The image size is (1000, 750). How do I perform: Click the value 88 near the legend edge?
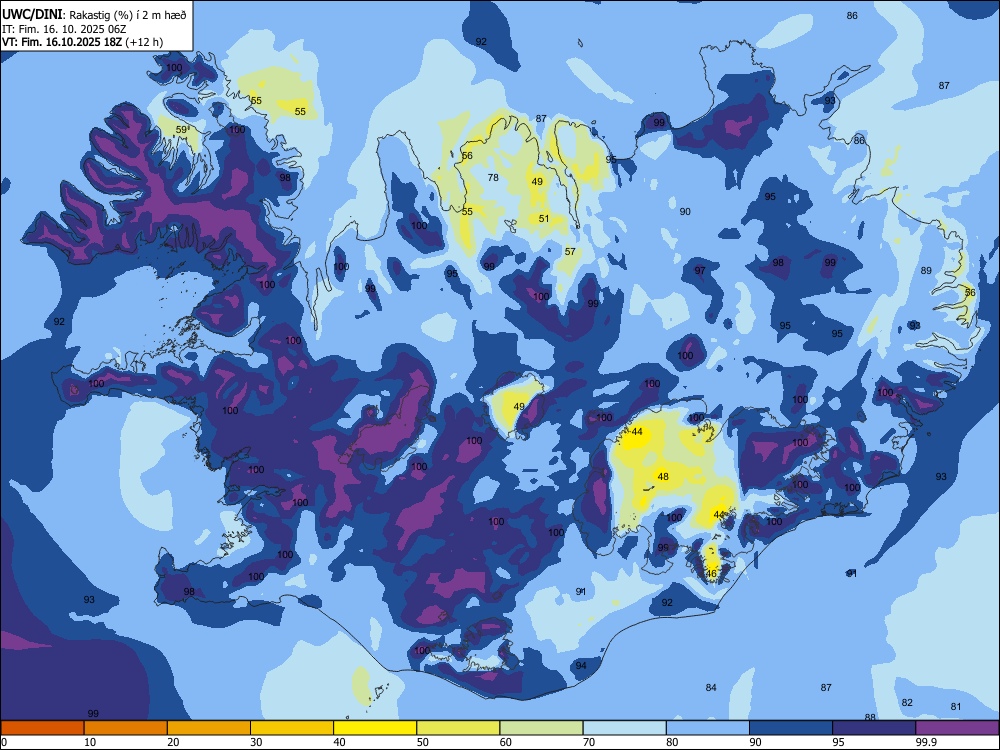coord(870,717)
